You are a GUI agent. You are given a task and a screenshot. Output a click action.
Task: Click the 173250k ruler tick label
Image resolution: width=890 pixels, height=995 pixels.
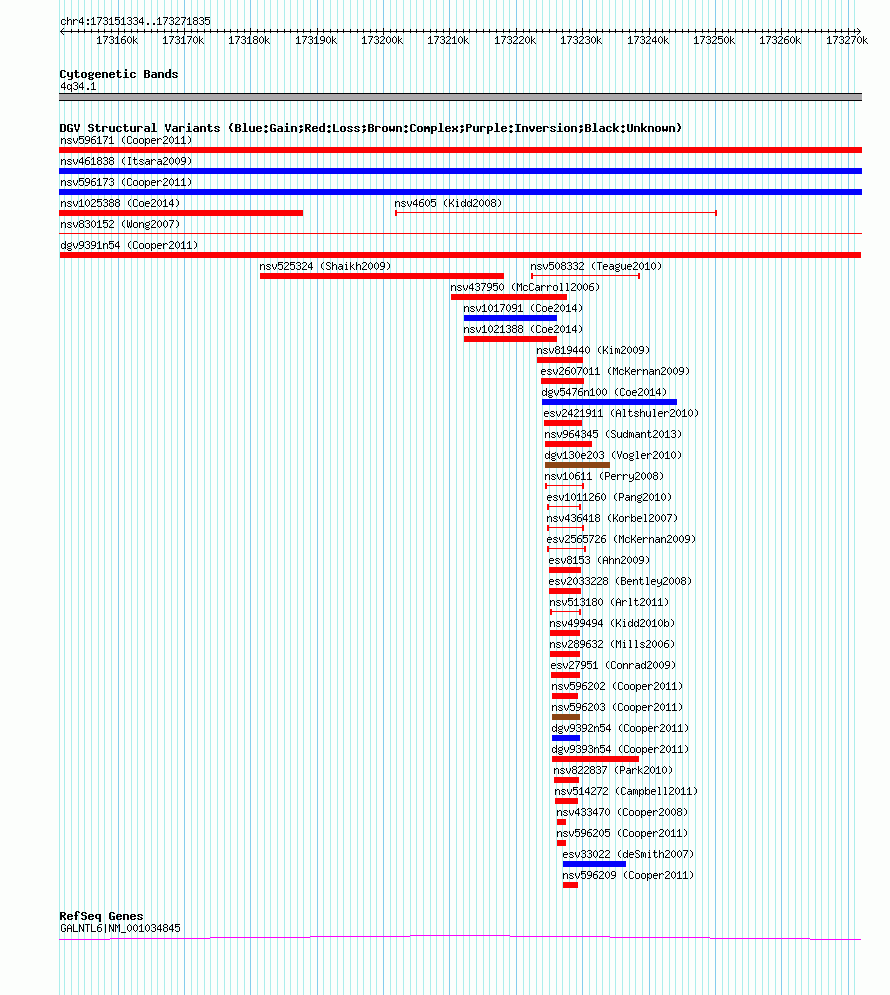tap(714, 40)
